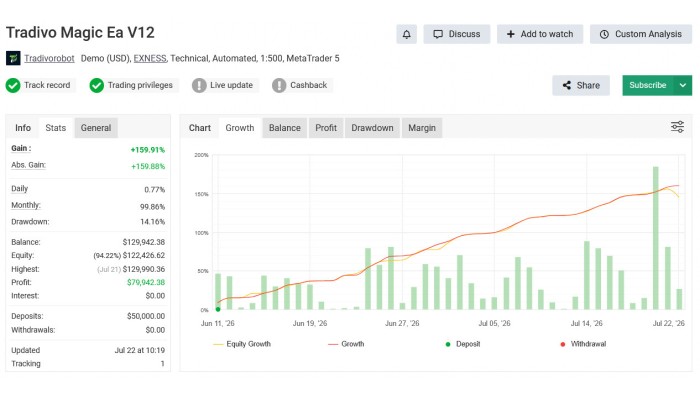
Task: Click the notification bell icon
Action: [x=406, y=34]
